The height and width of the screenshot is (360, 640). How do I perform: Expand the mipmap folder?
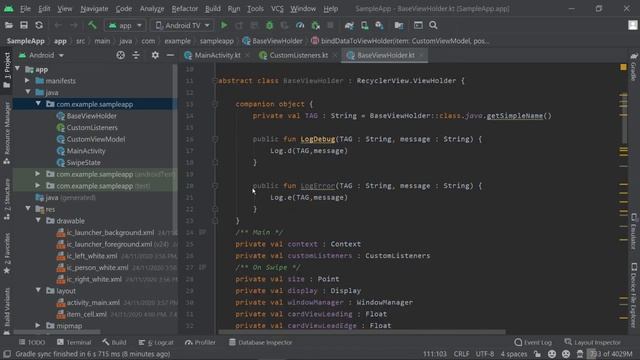[x=38, y=325]
